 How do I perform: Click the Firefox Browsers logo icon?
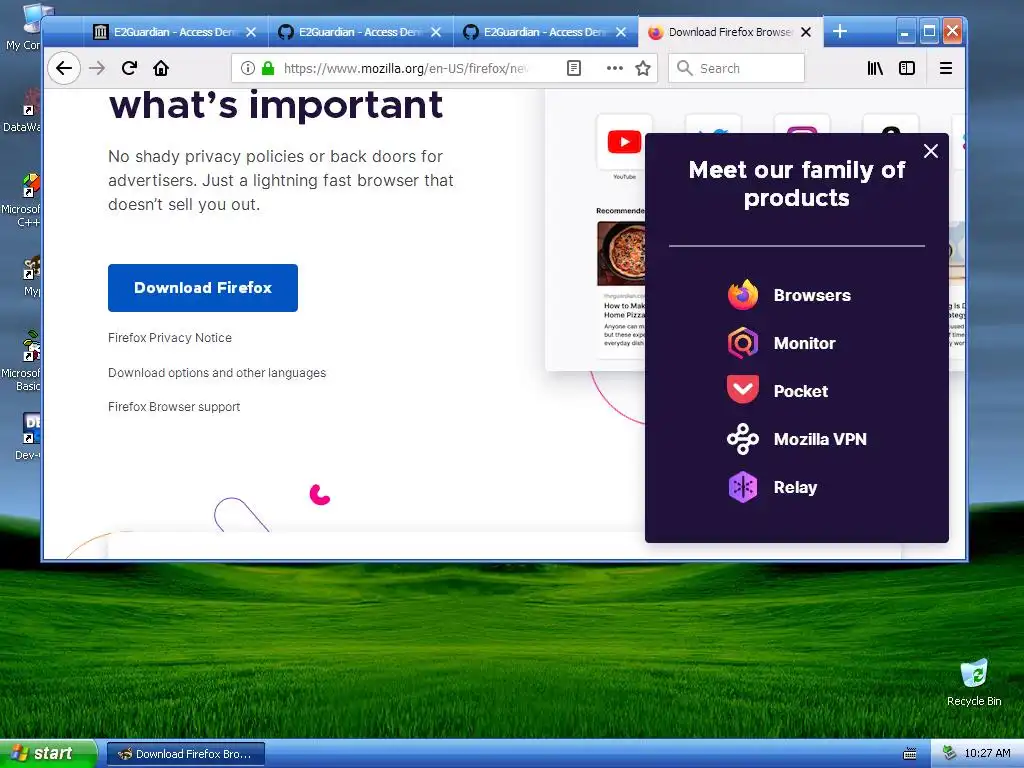[743, 295]
